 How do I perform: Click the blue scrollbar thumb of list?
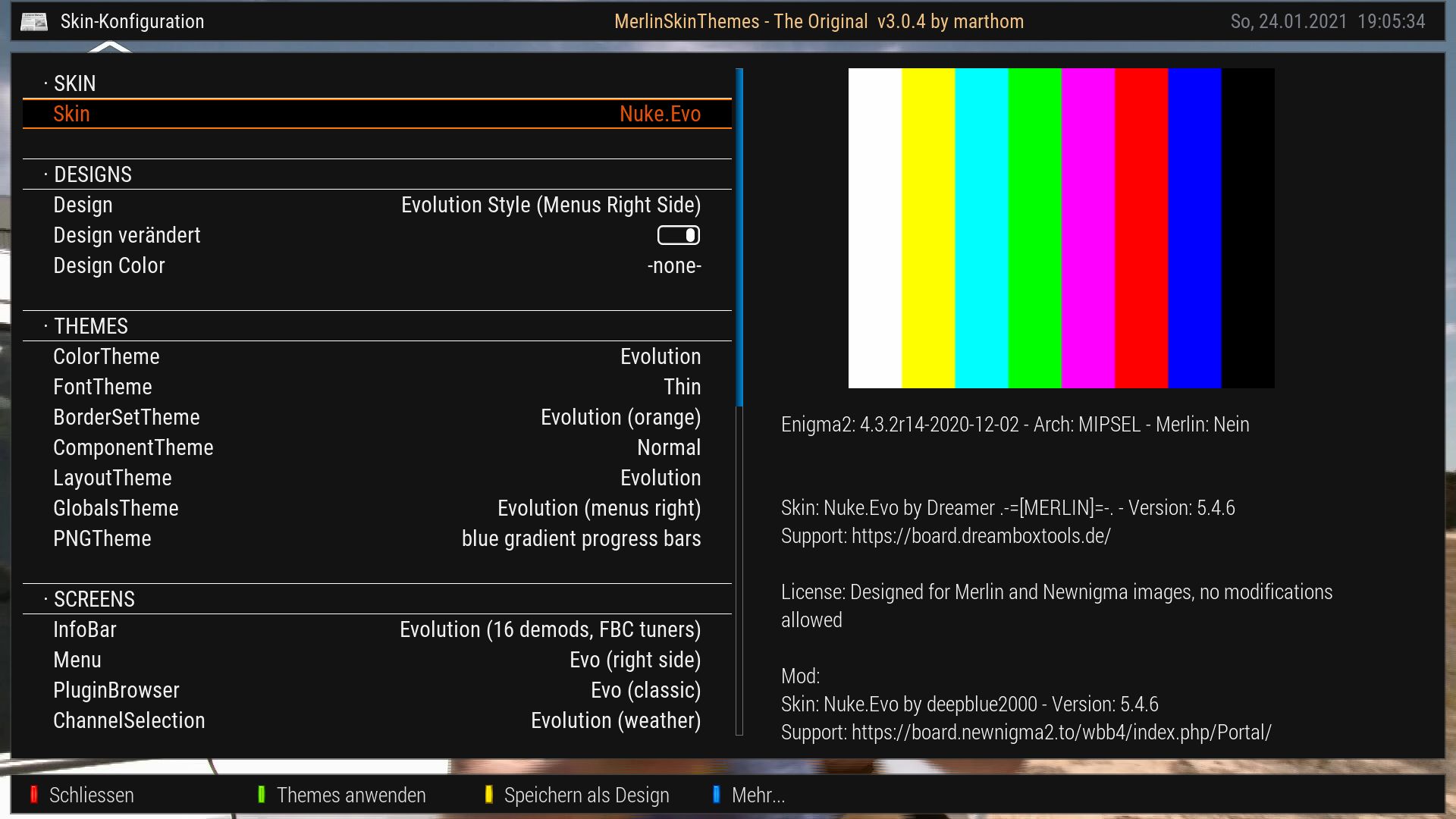tap(739, 237)
